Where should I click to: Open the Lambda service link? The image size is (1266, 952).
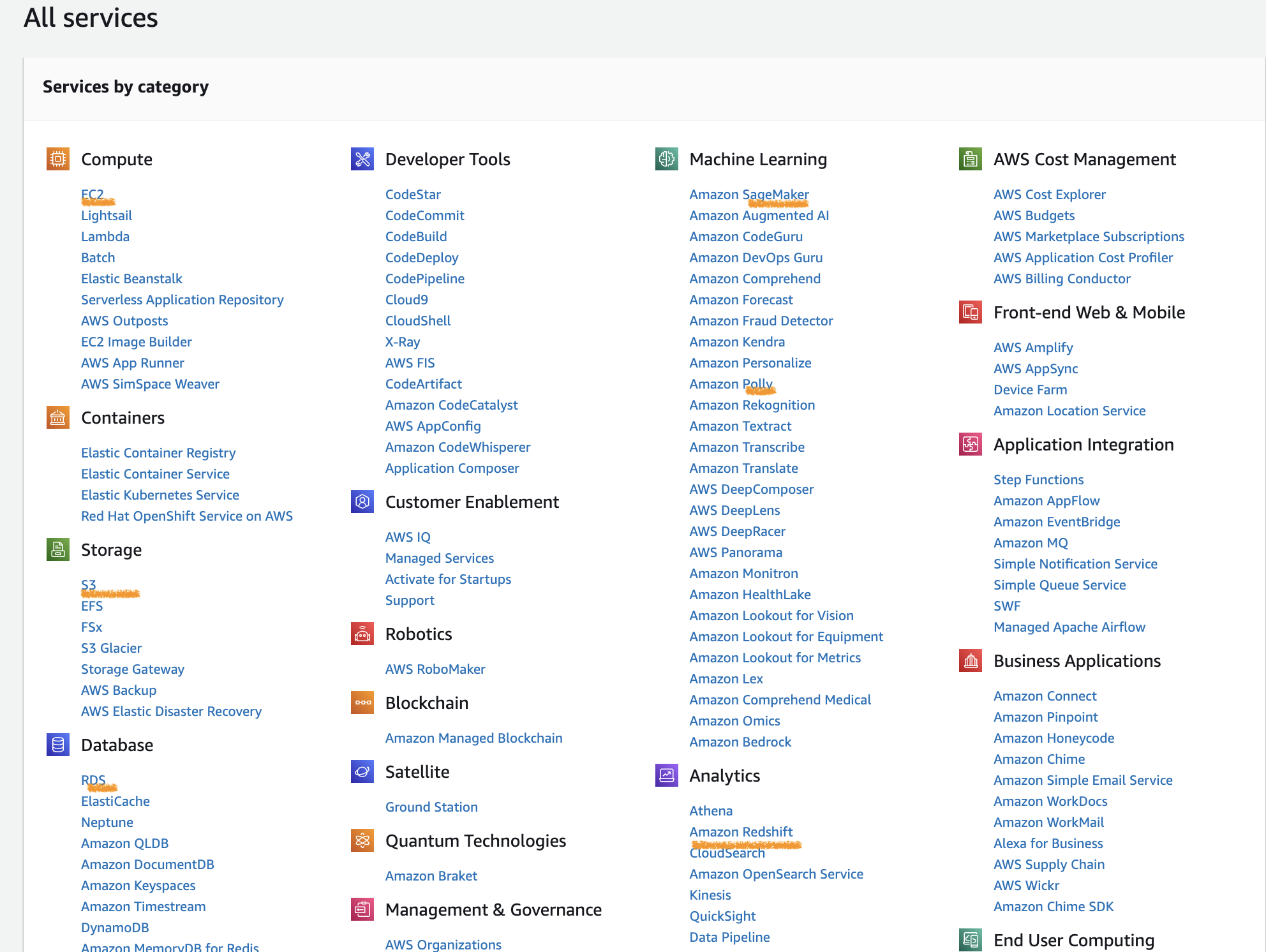(x=105, y=237)
